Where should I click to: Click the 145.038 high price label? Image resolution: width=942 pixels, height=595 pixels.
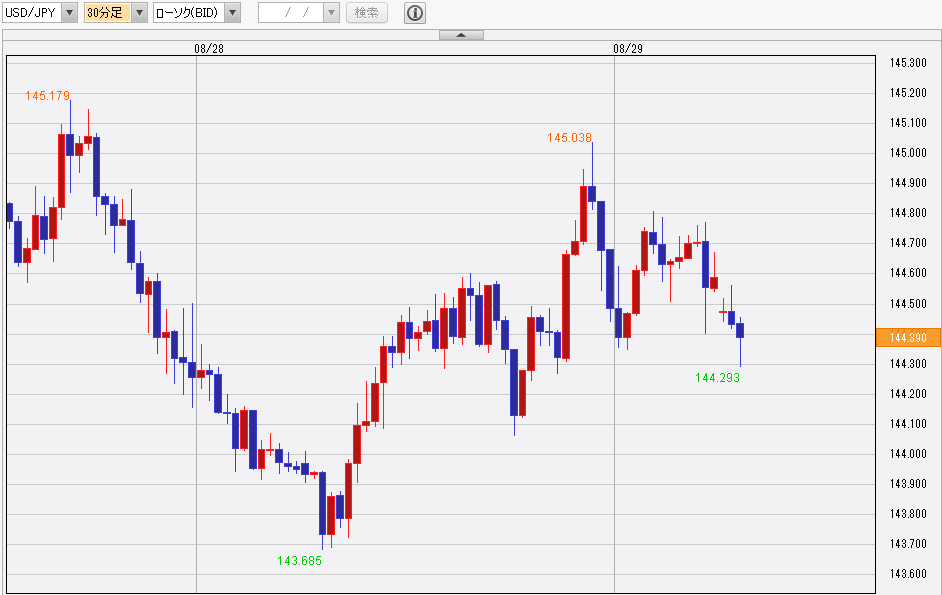click(570, 138)
